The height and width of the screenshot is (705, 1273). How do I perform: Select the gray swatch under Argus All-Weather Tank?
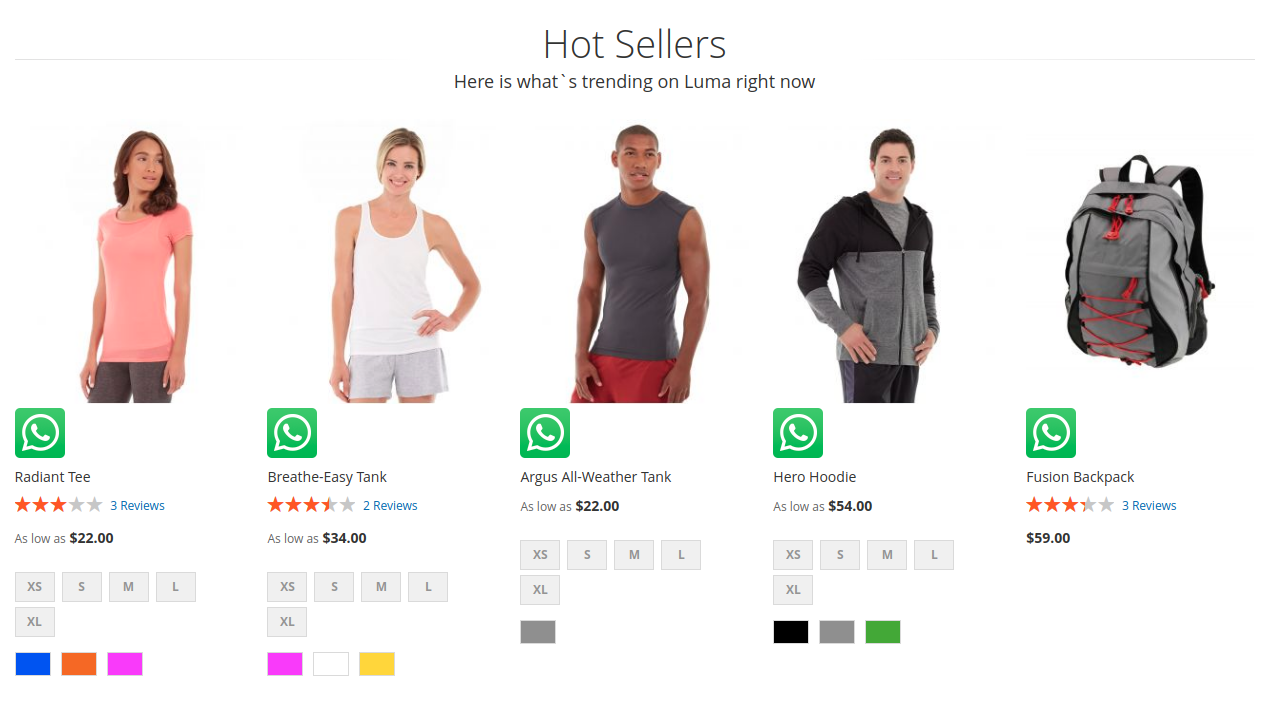(x=538, y=632)
